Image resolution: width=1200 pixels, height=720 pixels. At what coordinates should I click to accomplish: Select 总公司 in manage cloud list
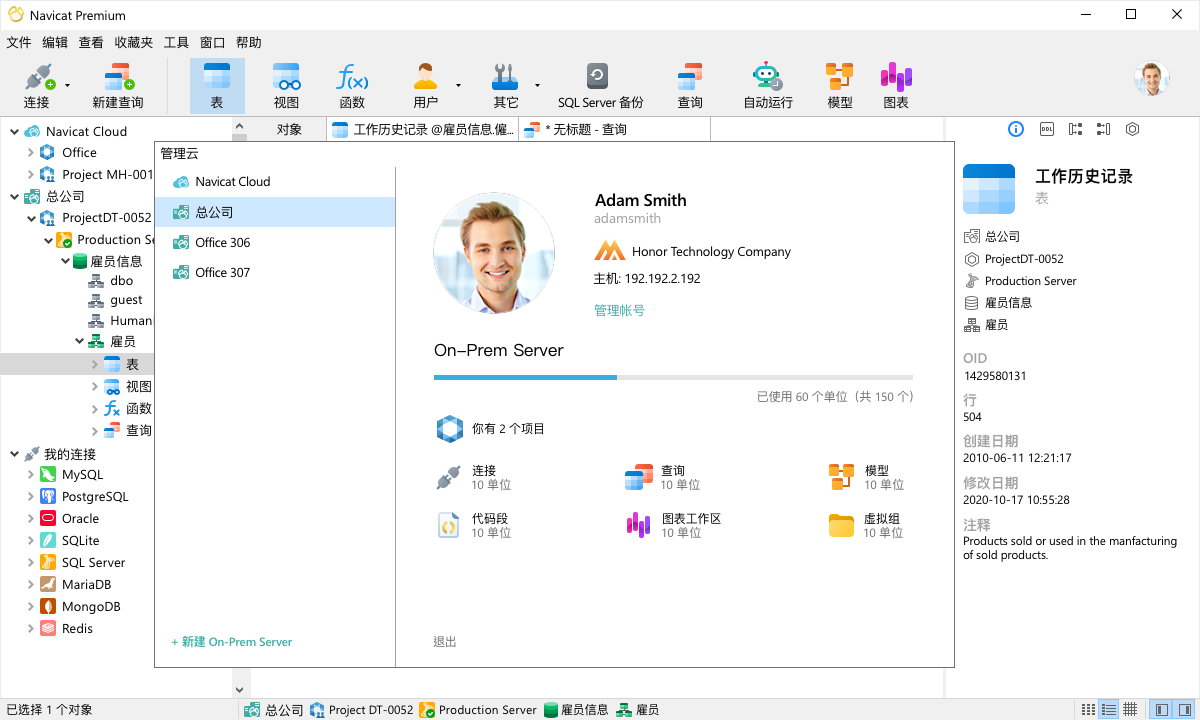[275, 212]
